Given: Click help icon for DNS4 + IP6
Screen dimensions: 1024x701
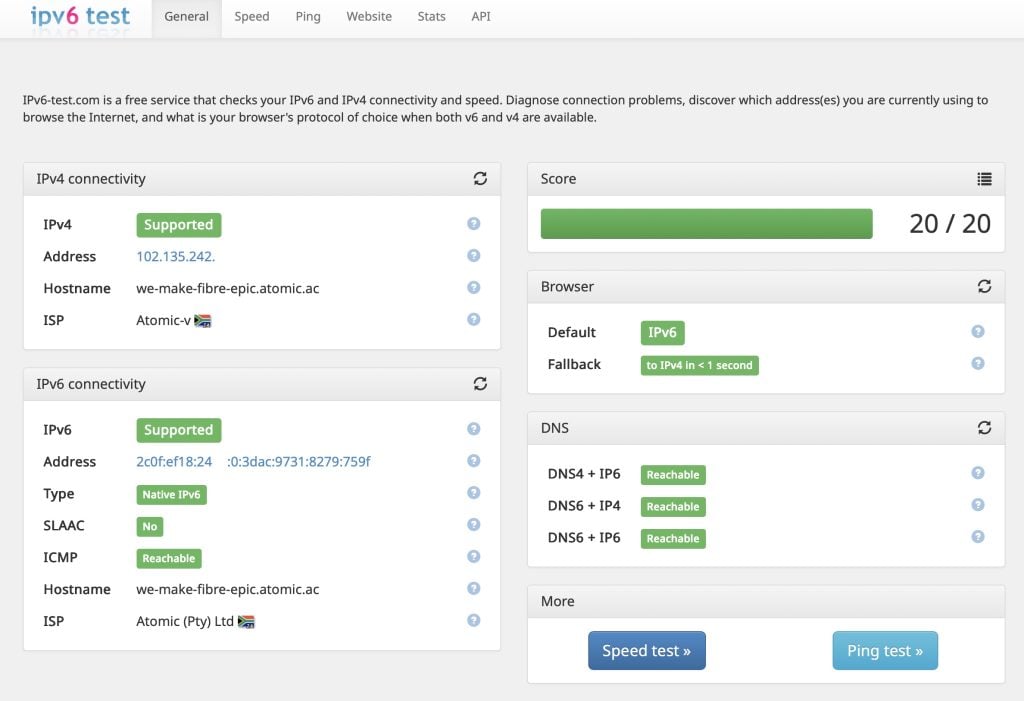Looking at the screenshot, I should coord(978,472).
